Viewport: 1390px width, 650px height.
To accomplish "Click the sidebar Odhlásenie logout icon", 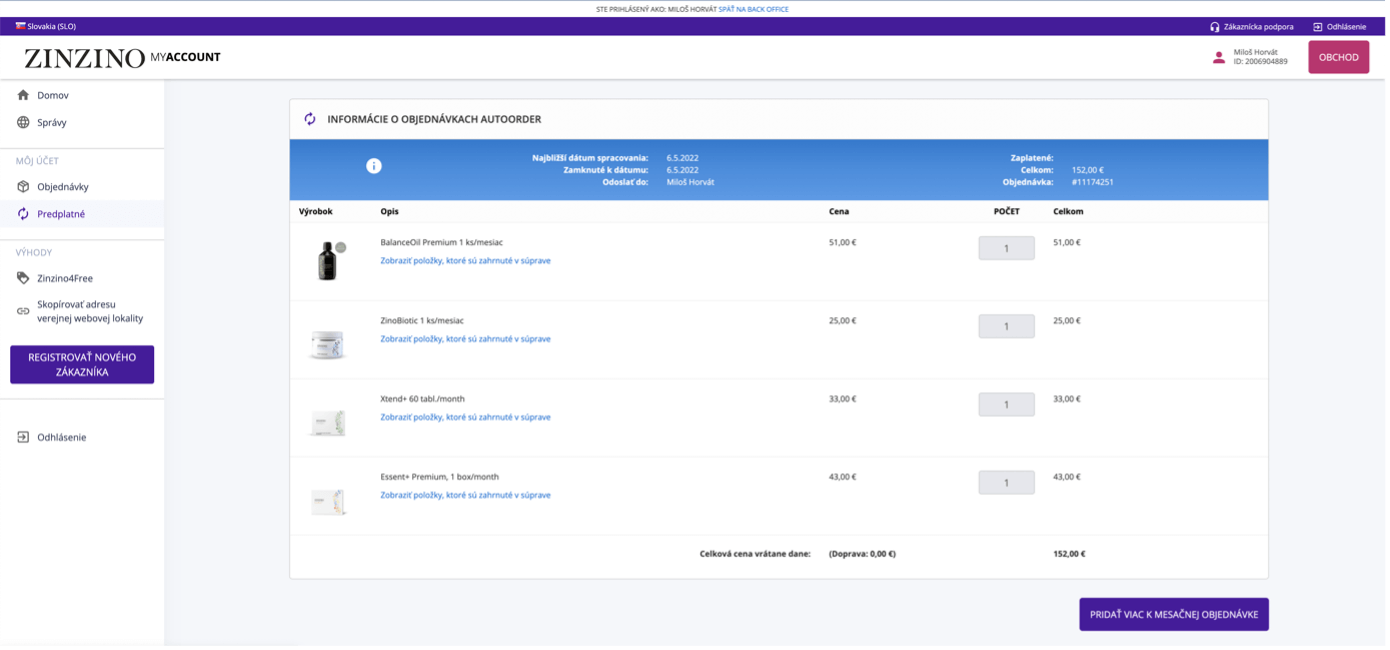I will click(23, 437).
